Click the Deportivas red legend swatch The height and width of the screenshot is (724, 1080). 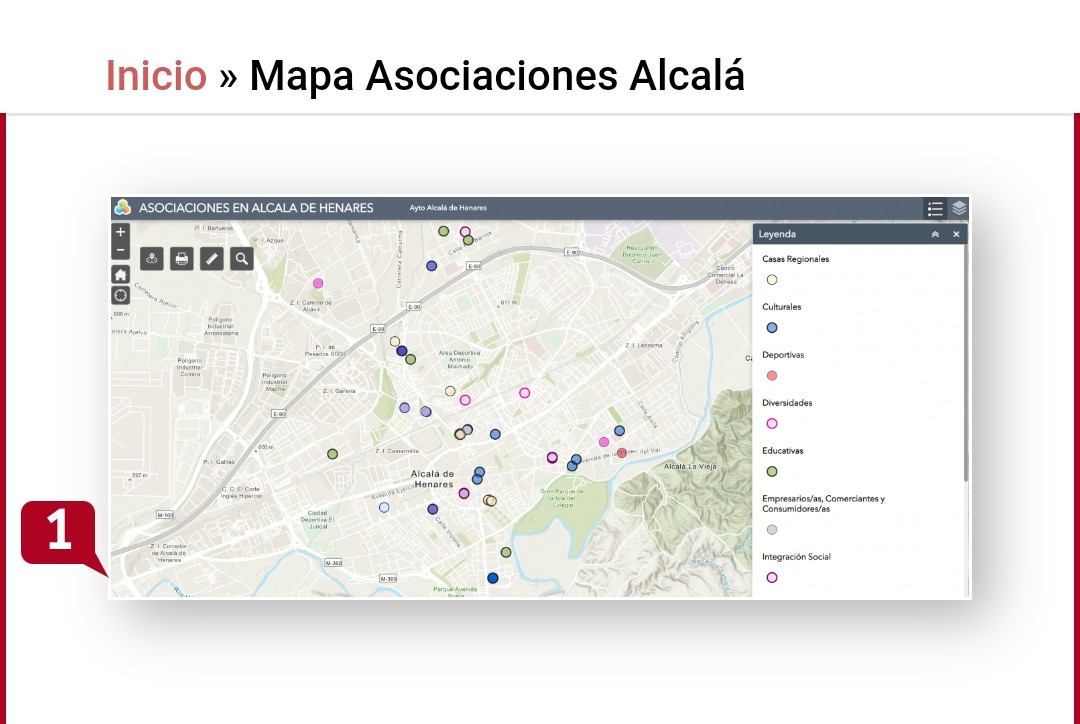coord(772,376)
